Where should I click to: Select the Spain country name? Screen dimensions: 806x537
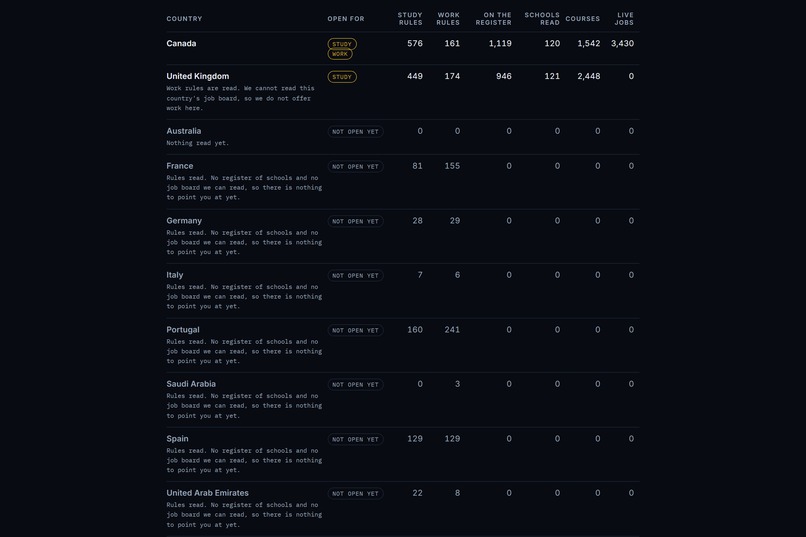(x=177, y=438)
